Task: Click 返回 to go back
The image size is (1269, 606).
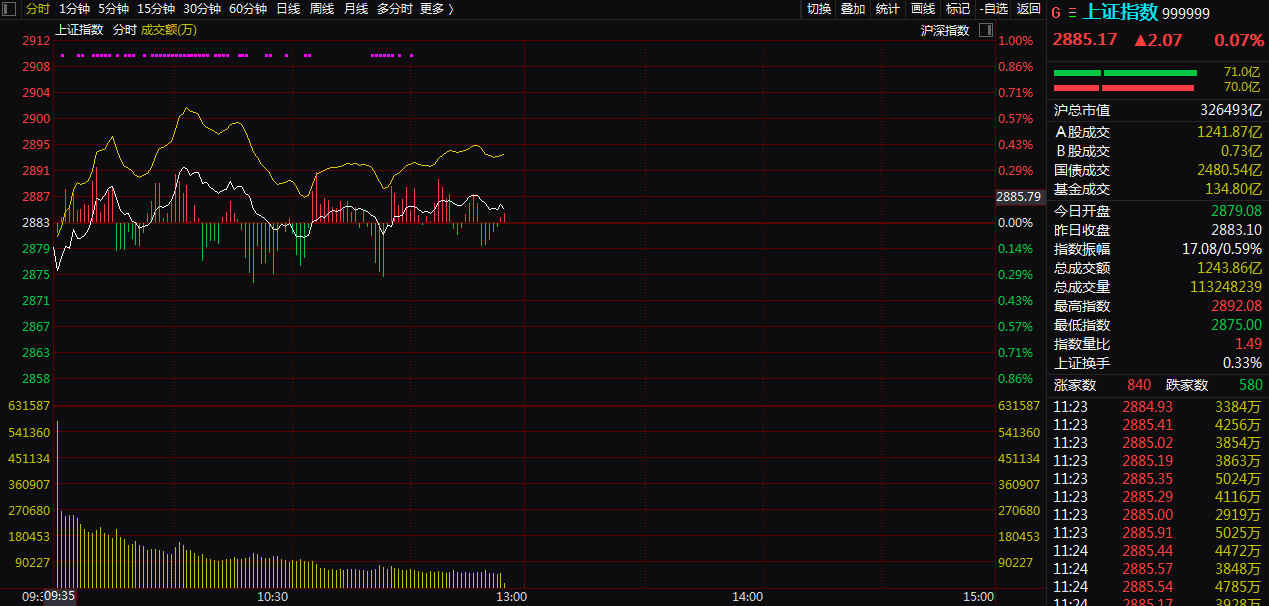Action: pos(1028,9)
